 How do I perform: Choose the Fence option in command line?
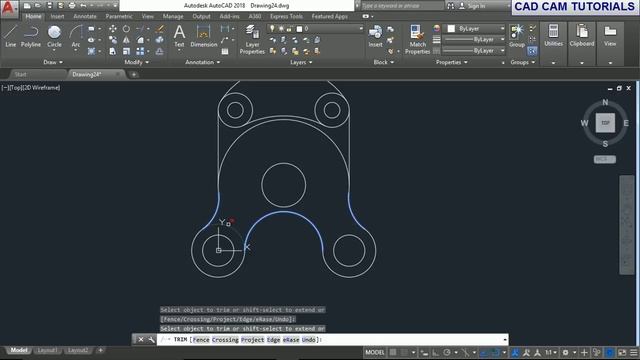[201, 340]
